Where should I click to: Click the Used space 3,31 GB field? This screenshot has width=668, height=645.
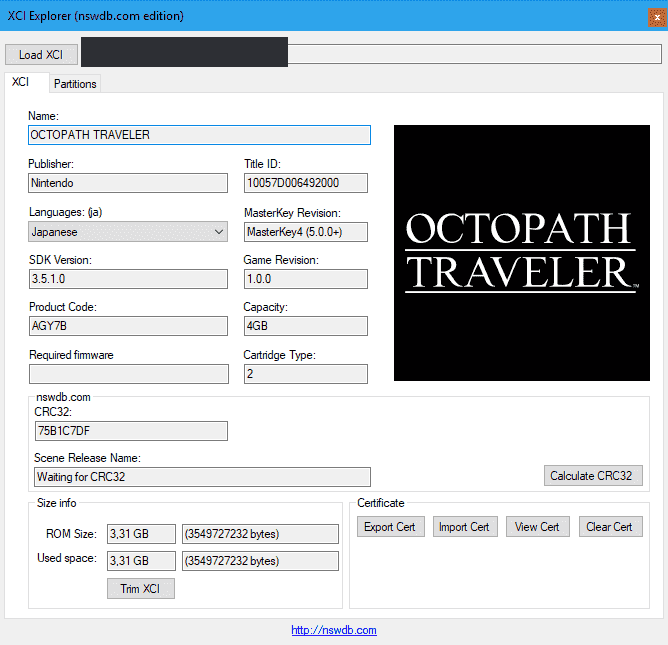pos(141,561)
